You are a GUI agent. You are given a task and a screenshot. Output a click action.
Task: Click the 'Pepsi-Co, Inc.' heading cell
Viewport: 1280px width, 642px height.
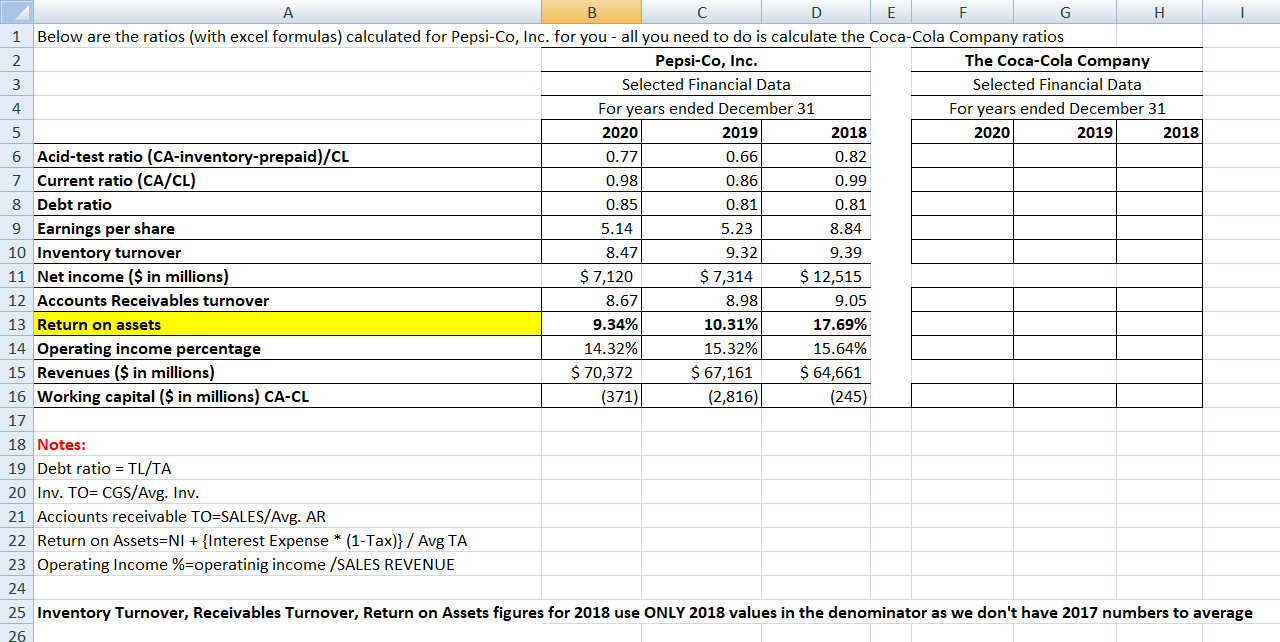(x=706, y=60)
